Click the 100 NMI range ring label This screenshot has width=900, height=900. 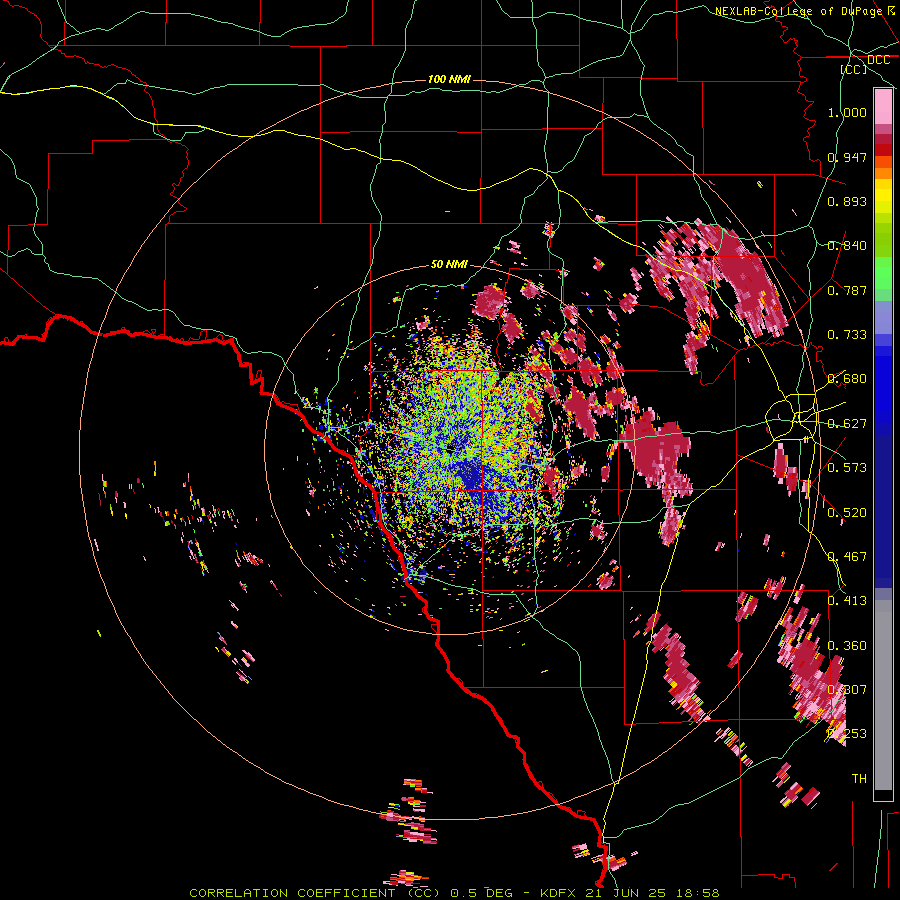pos(449,79)
